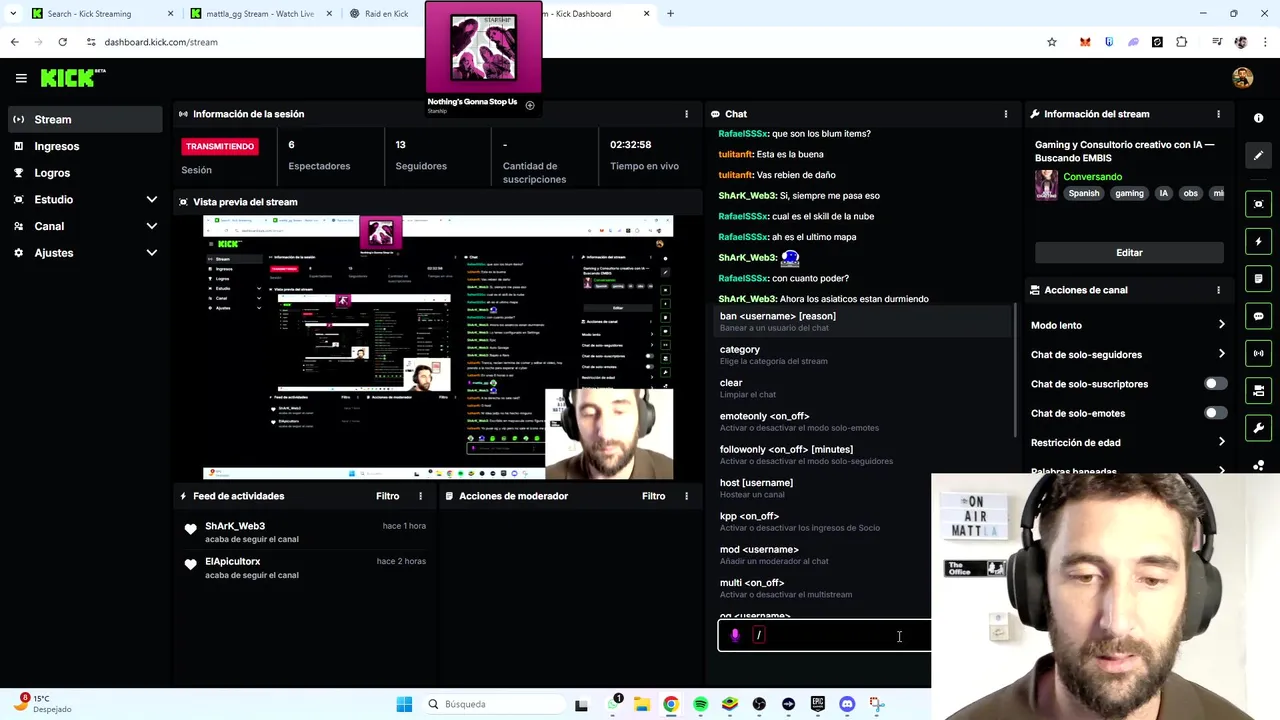Viewport: 1280px width, 720px height.
Task: Click the purple emote icon in chat input
Action: 735,635
